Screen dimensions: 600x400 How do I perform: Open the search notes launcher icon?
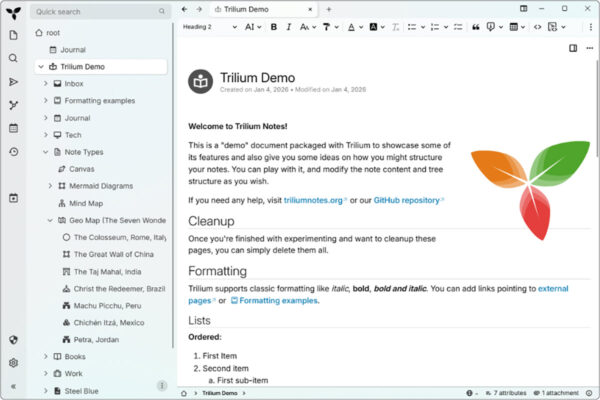[13, 58]
